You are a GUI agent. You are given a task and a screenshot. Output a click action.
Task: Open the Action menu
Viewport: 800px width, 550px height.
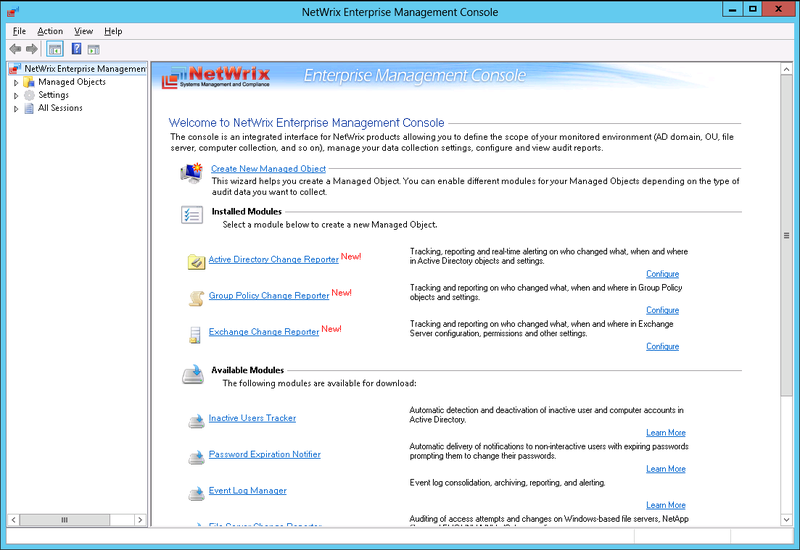pos(50,31)
